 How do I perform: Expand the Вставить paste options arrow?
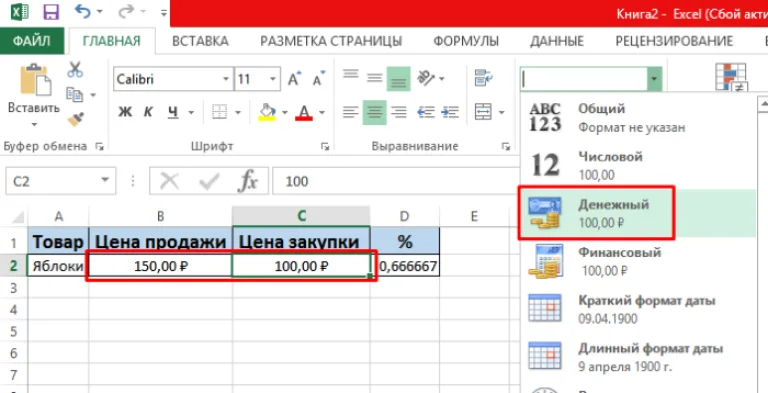pos(34,124)
